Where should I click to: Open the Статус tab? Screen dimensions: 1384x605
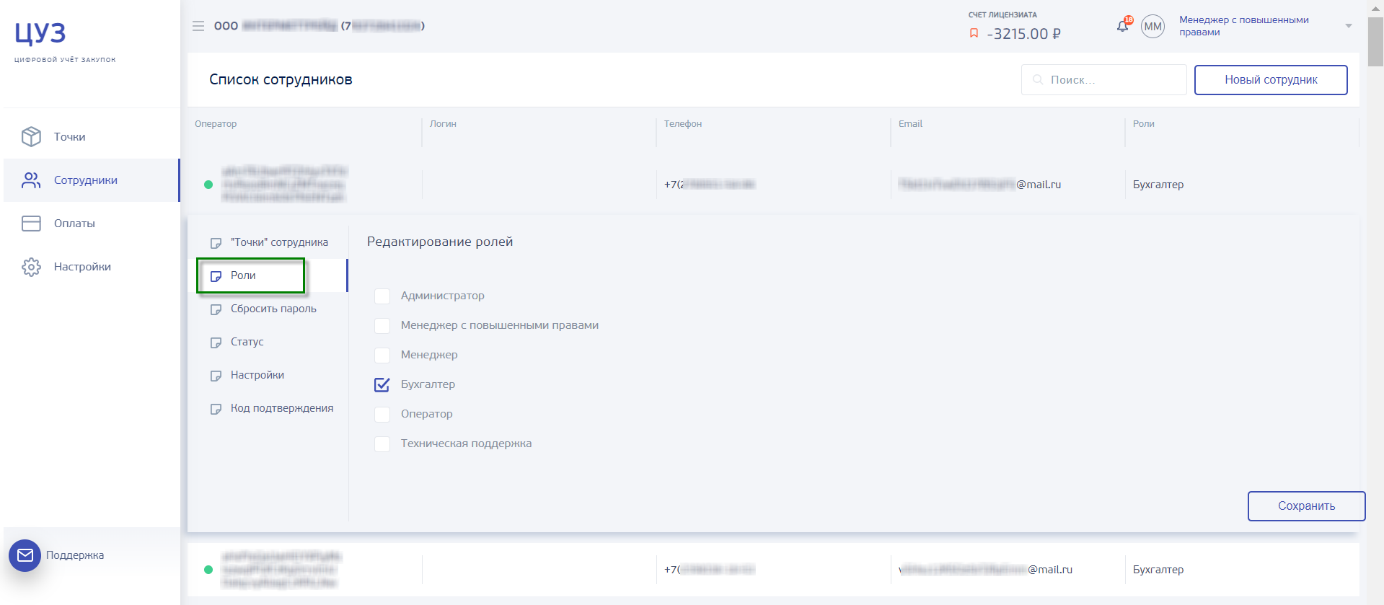268,342
